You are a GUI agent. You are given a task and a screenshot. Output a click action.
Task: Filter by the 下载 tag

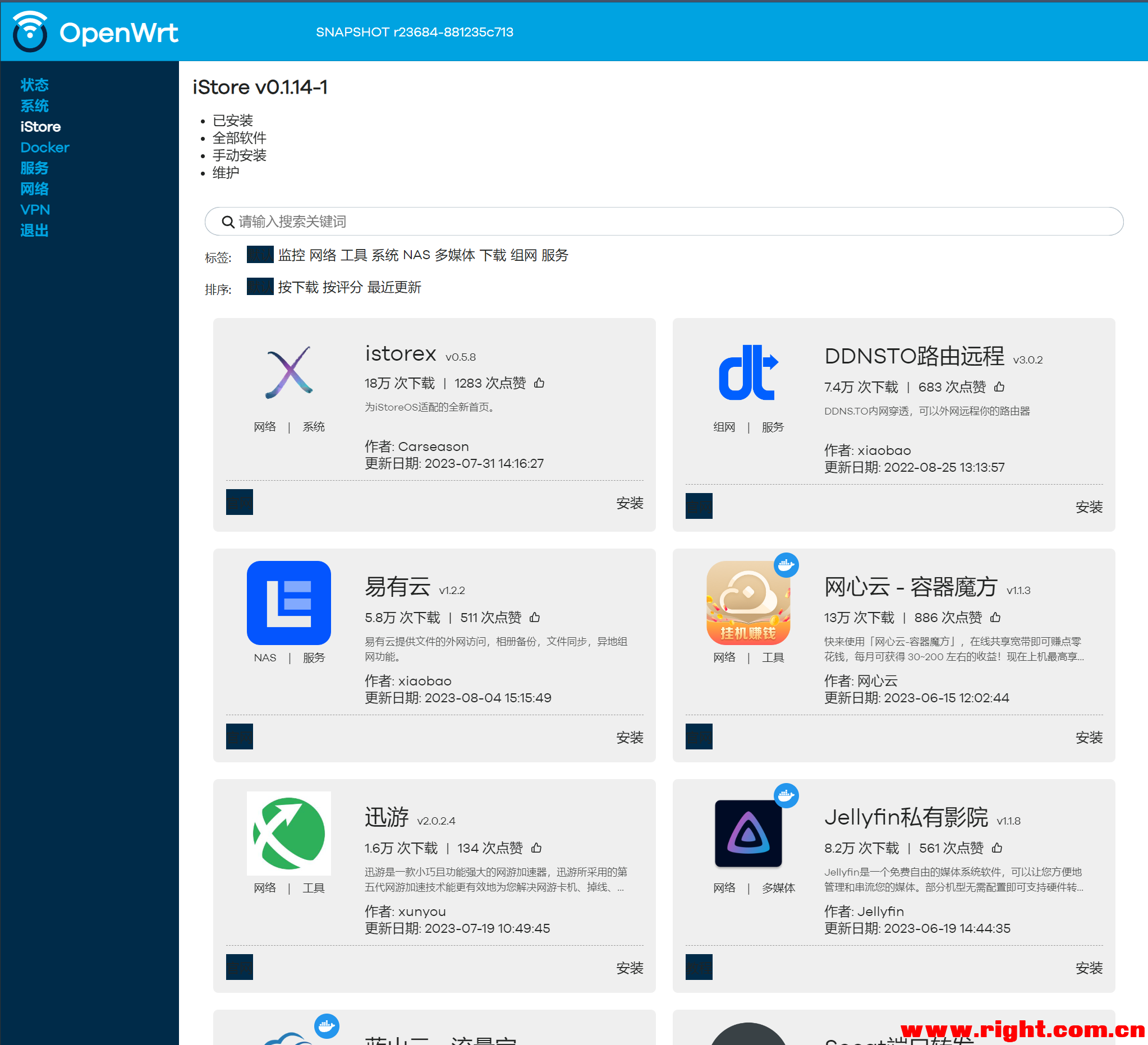[x=493, y=255]
